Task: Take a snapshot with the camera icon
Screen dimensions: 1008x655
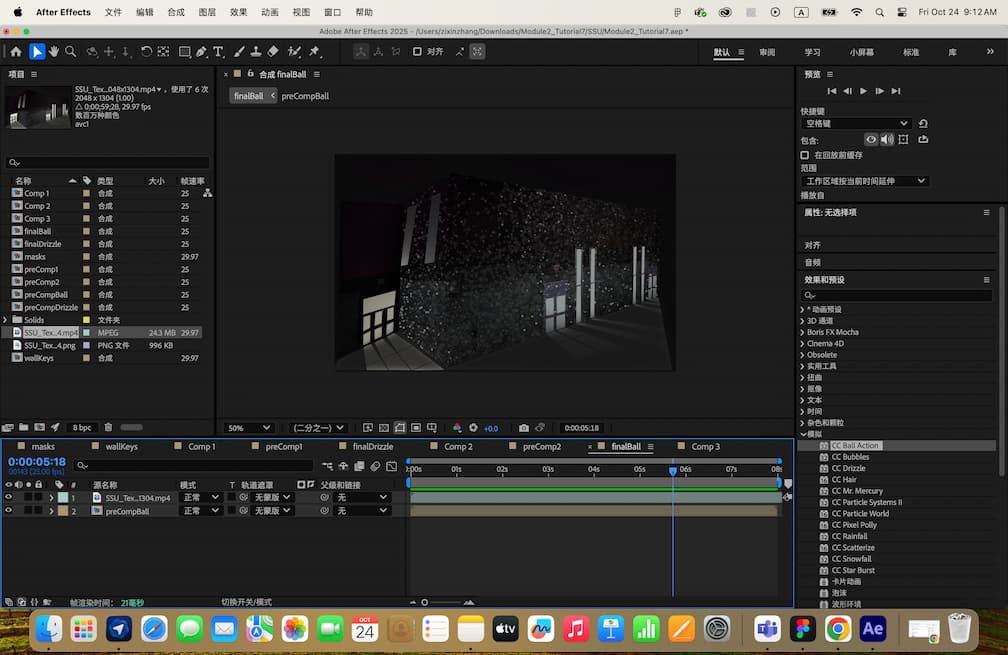Action: coord(523,427)
